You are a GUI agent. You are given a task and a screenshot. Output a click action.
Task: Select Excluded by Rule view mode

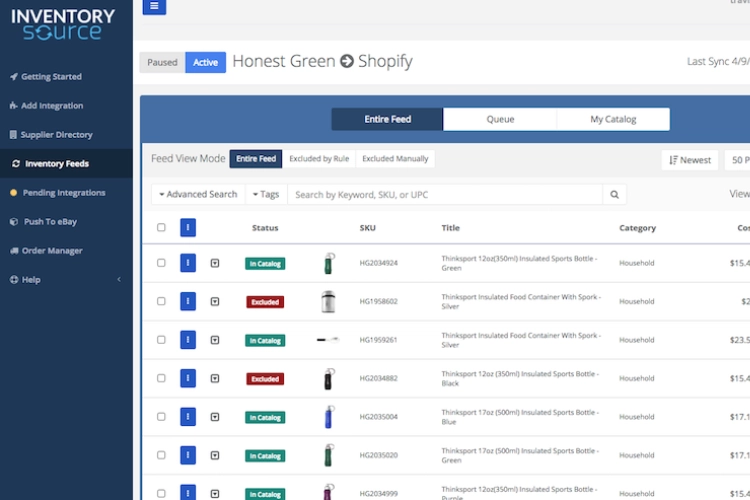pyautogui.click(x=319, y=159)
